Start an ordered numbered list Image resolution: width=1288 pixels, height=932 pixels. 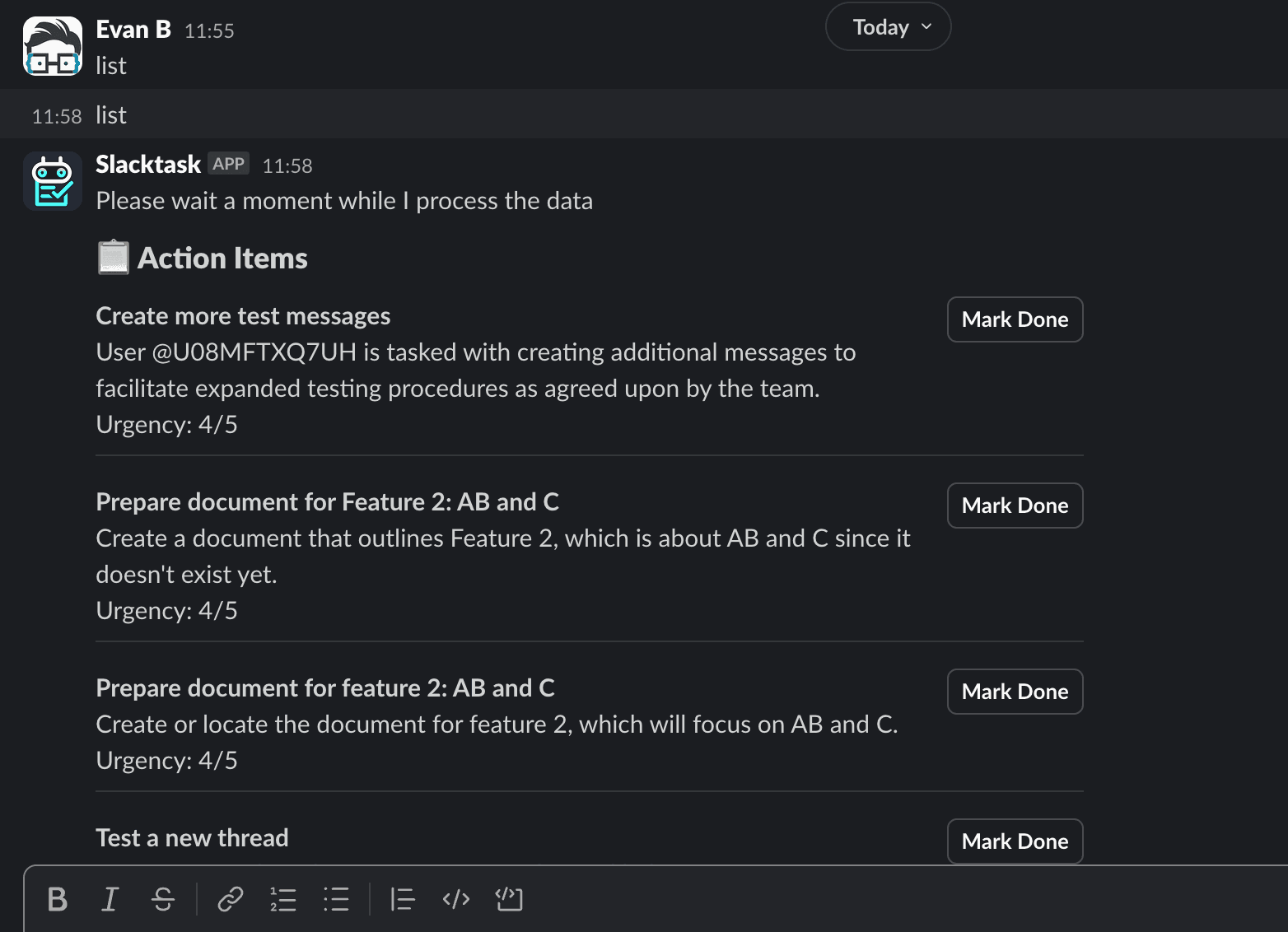282,899
